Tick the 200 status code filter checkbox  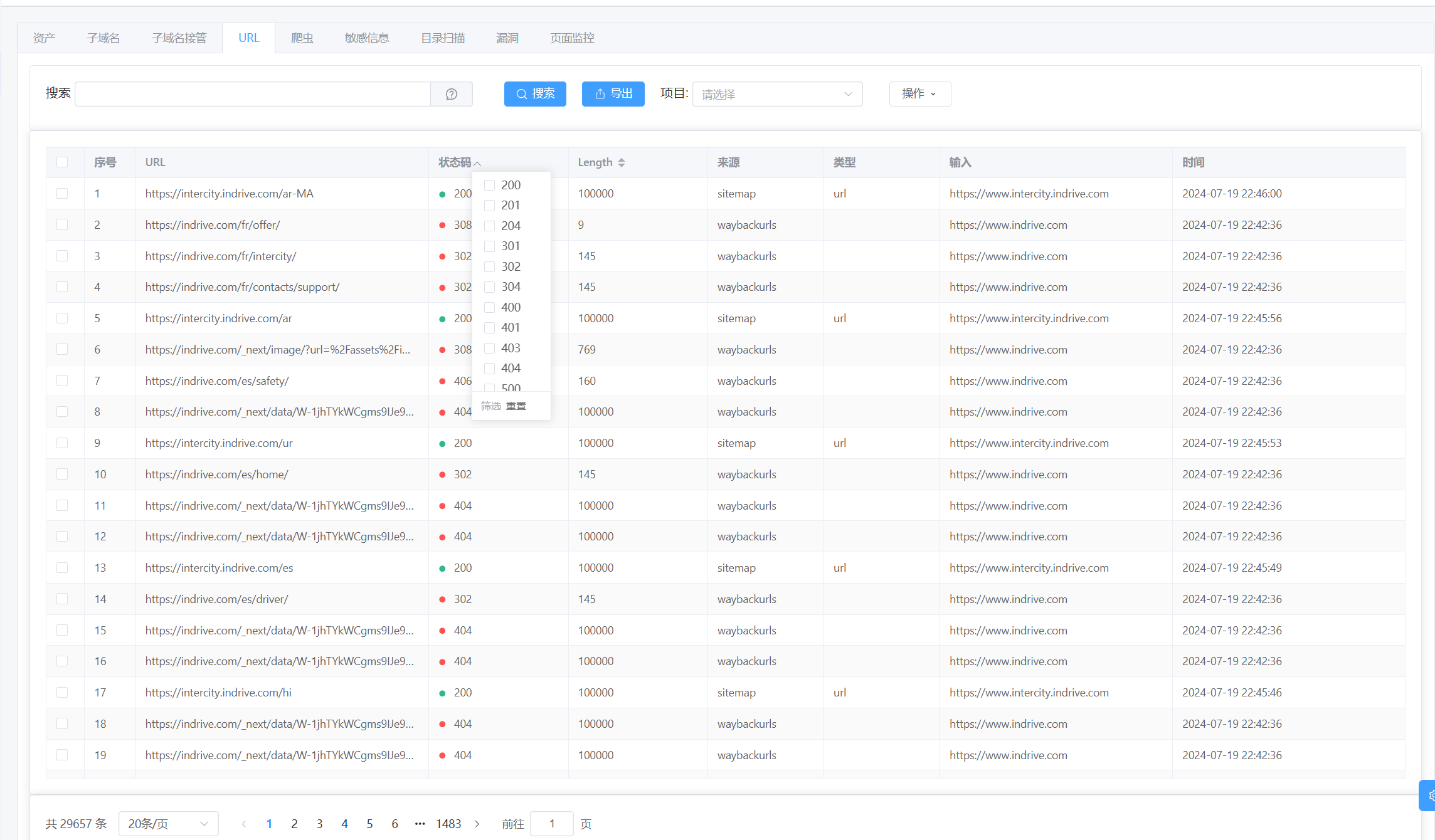pos(490,186)
